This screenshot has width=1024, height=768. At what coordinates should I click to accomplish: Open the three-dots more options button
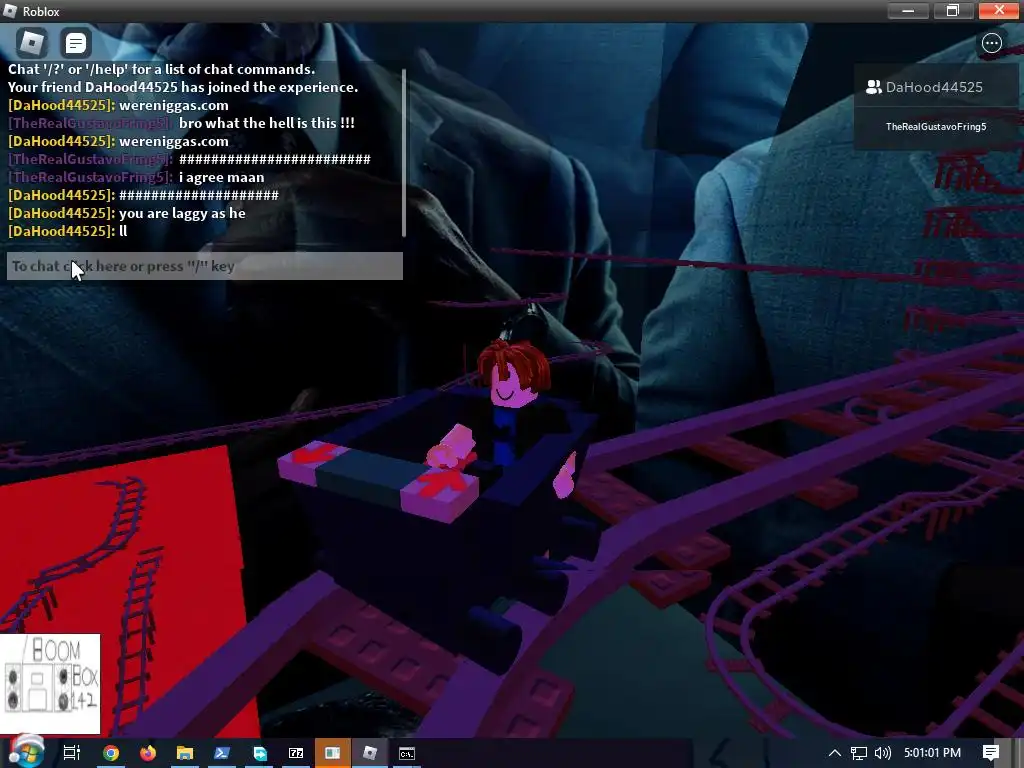click(991, 43)
